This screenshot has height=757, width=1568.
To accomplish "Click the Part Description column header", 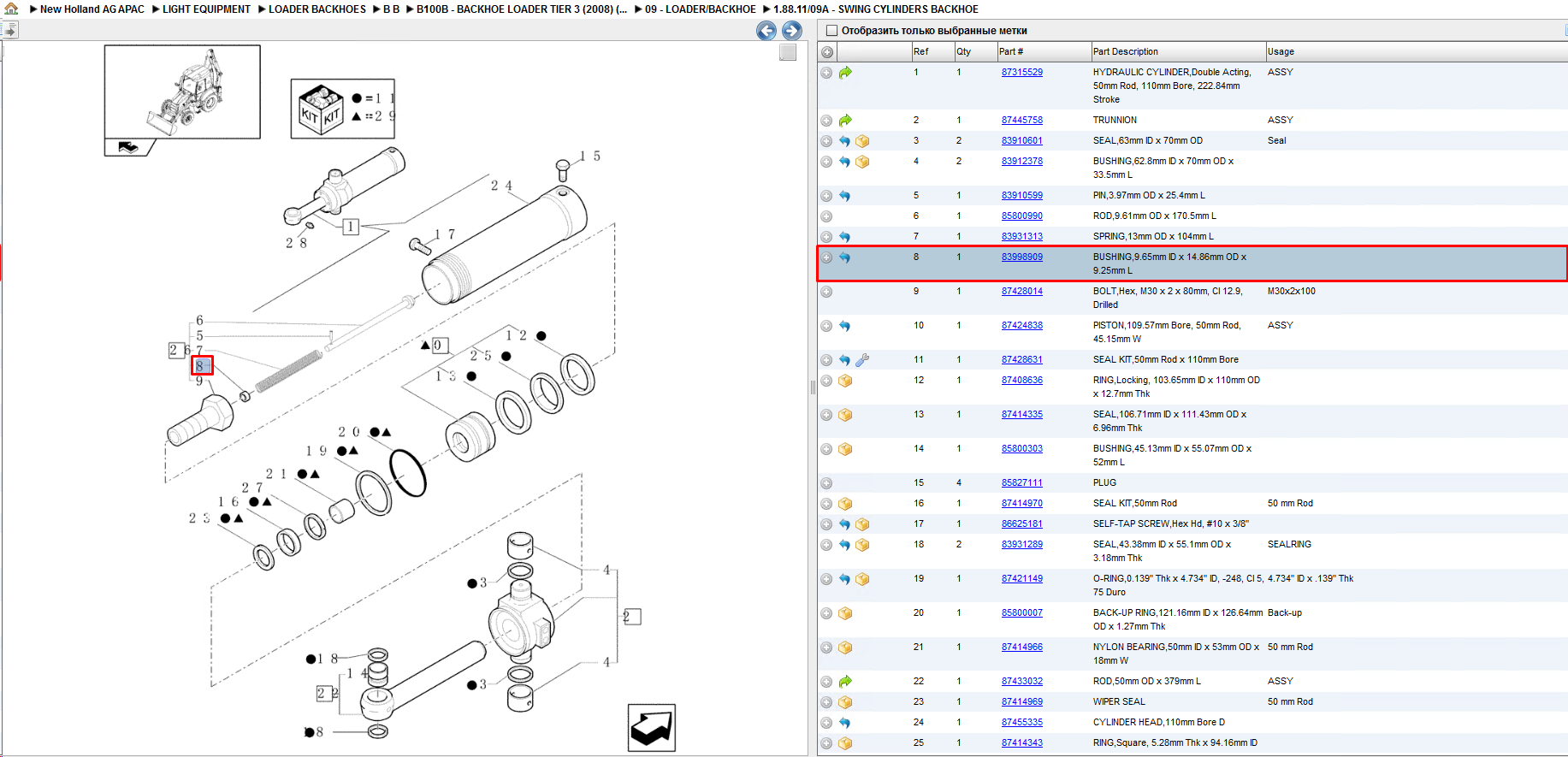I will (1178, 52).
